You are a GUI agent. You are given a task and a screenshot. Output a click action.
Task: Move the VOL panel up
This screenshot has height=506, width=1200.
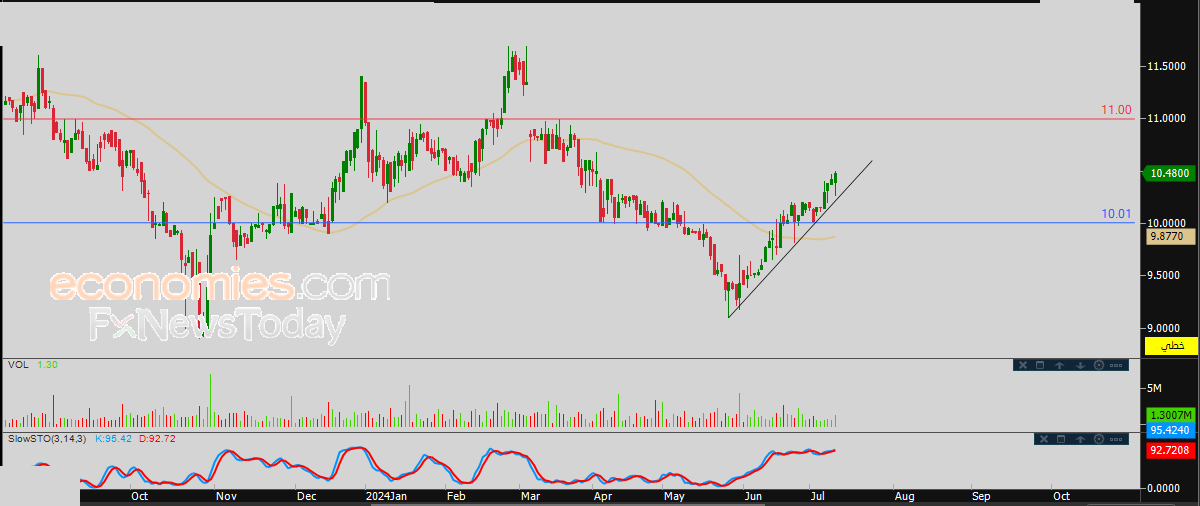[x=1059, y=365]
